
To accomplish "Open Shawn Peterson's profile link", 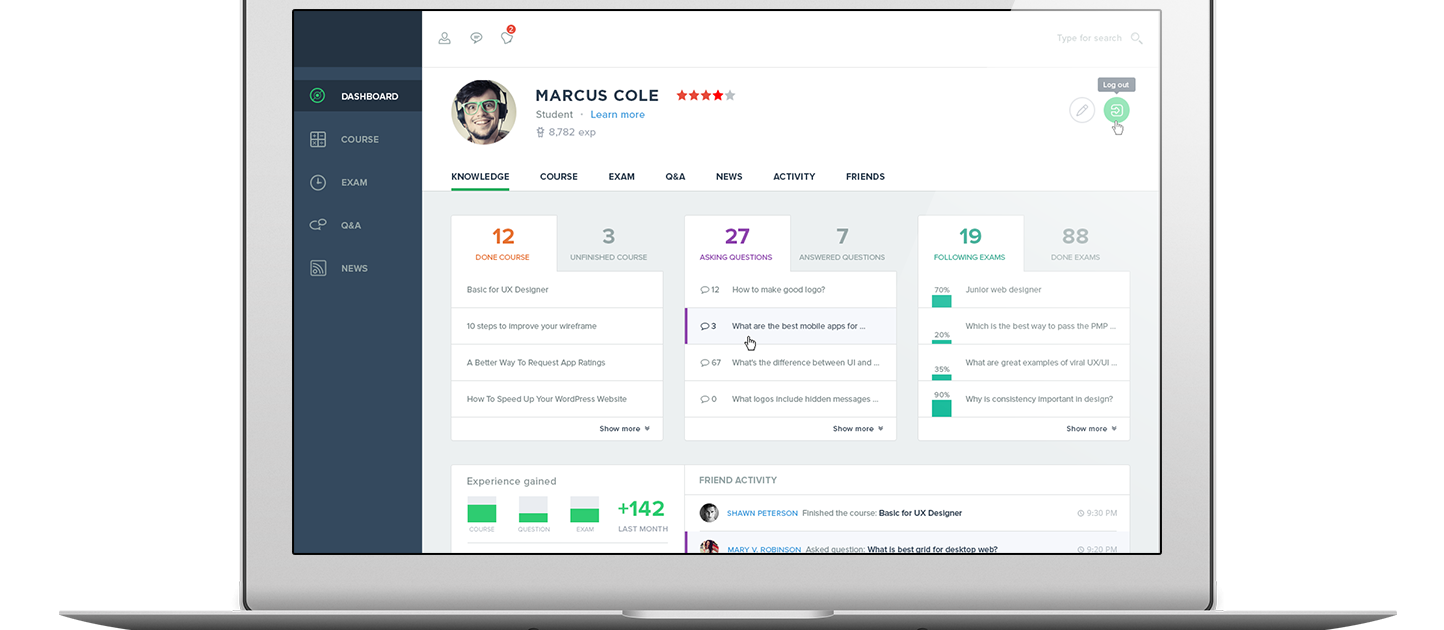I will (762, 513).
